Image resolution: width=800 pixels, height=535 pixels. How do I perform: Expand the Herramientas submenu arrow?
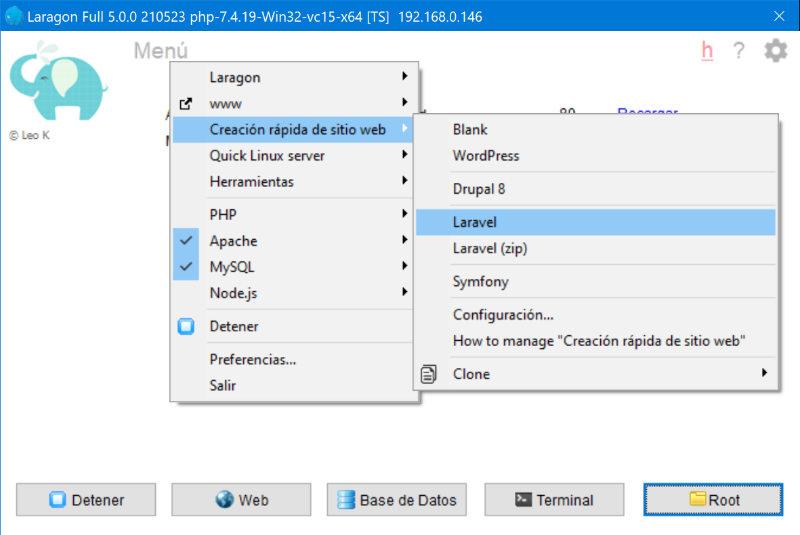tap(405, 181)
